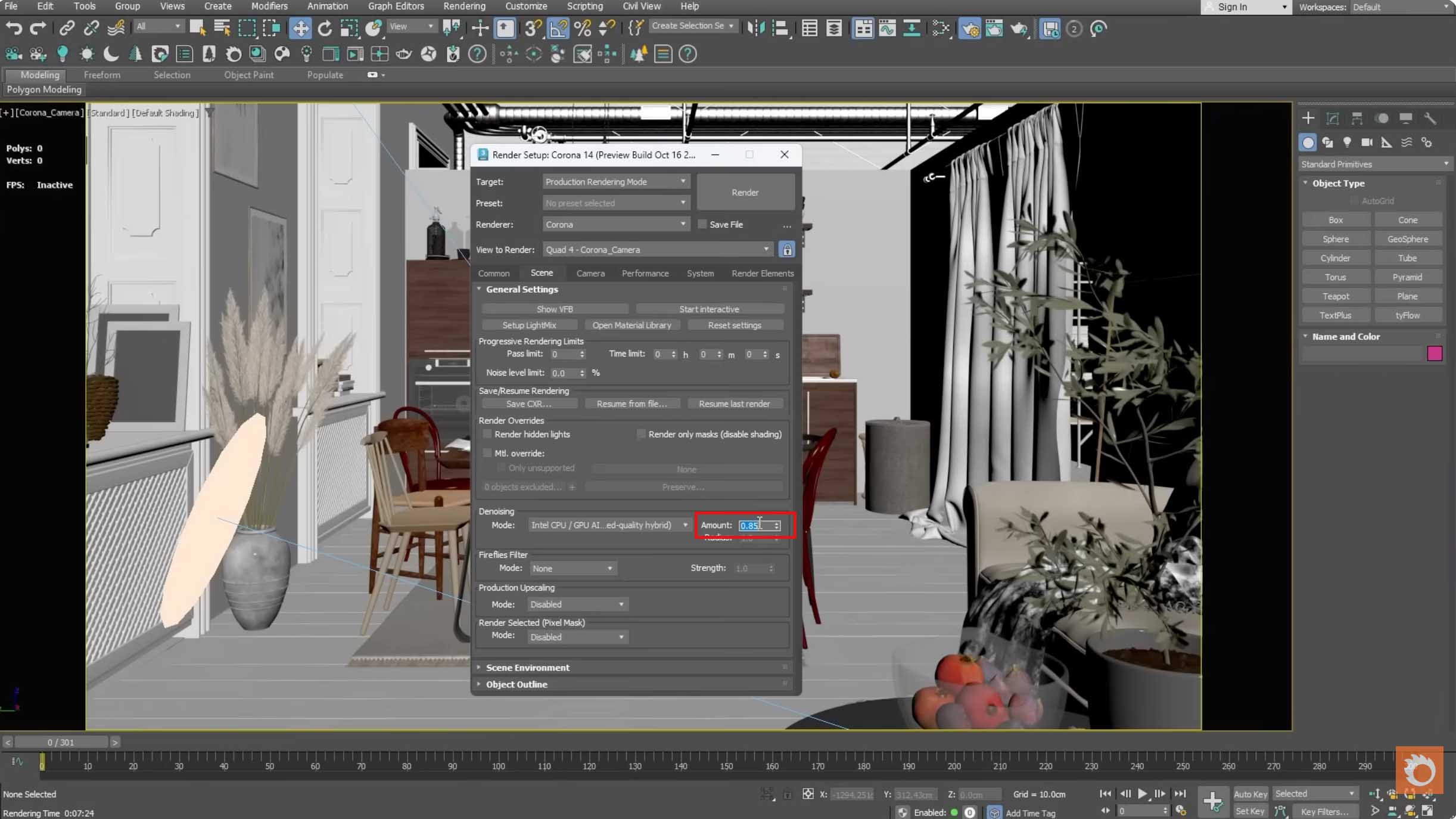Enable Render hidden lights checkbox
Viewport: 1456px width, 819px height.
coord(487,434)
